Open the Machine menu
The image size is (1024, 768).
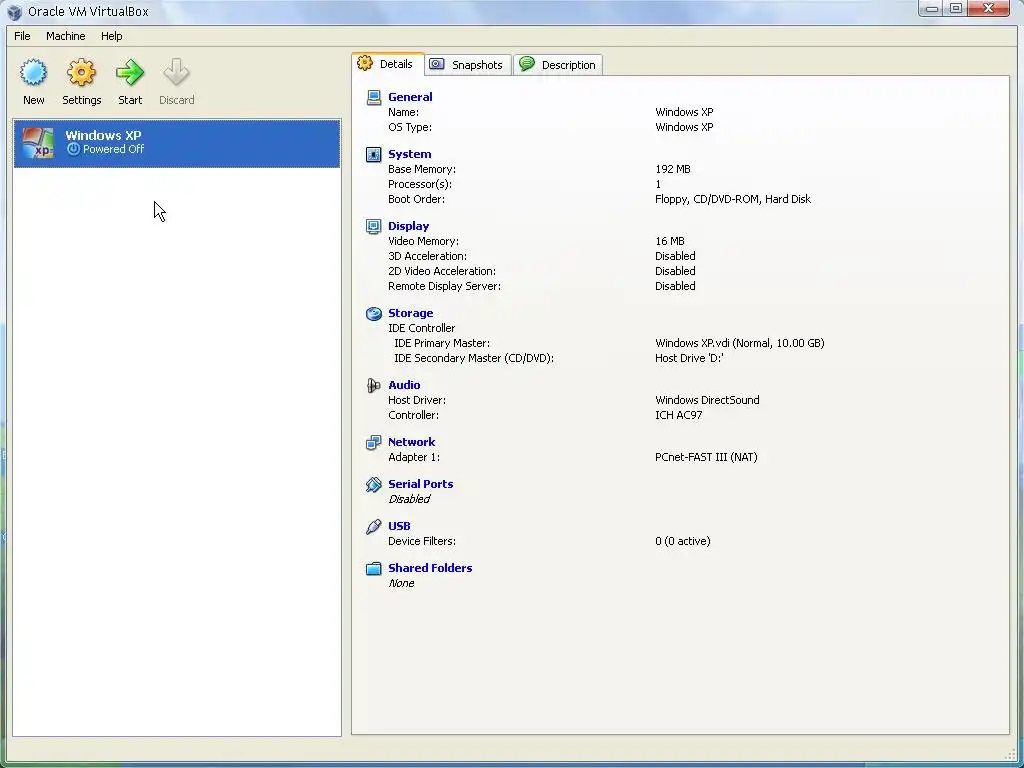point(65,36)
